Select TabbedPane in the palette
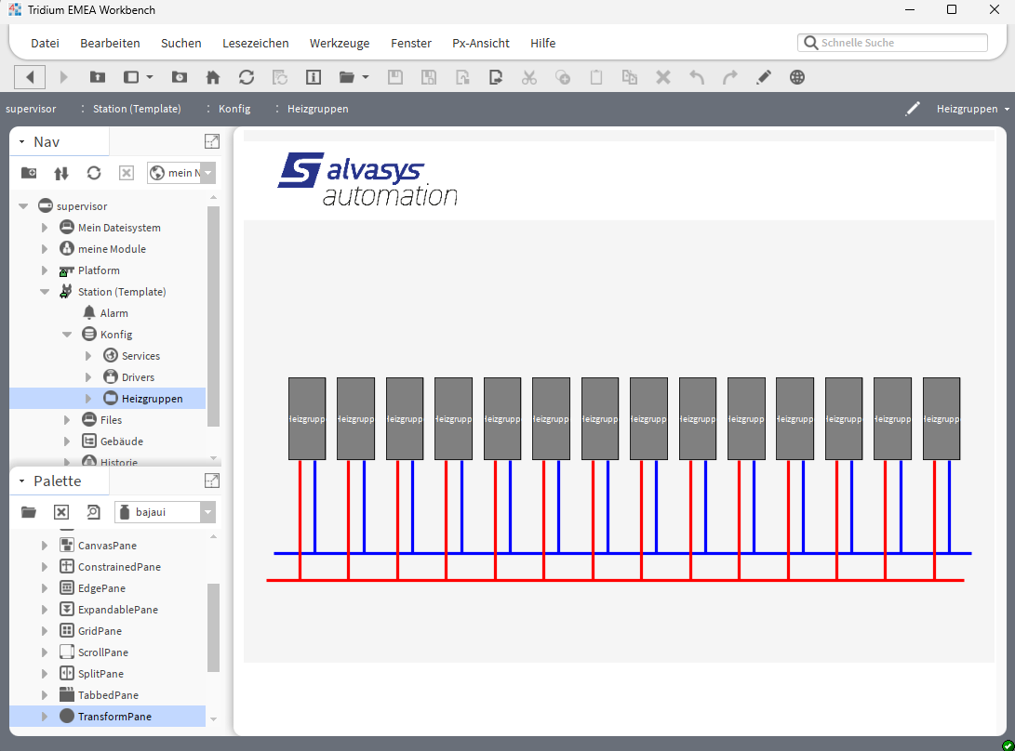The image size is (1015, 751). click(108, 695)
